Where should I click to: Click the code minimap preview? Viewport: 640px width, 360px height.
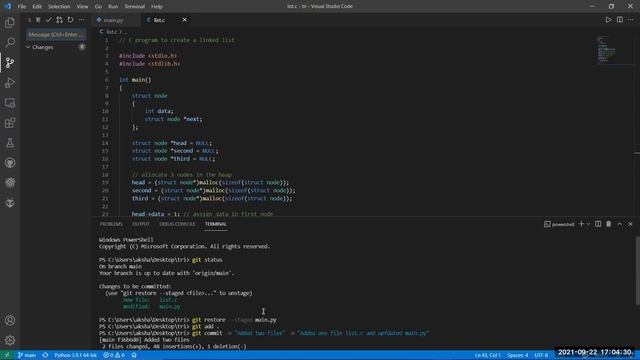click(606, 50)
